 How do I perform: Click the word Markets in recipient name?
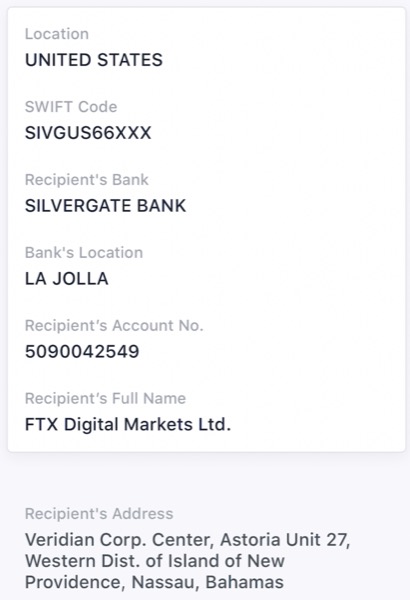158,424
